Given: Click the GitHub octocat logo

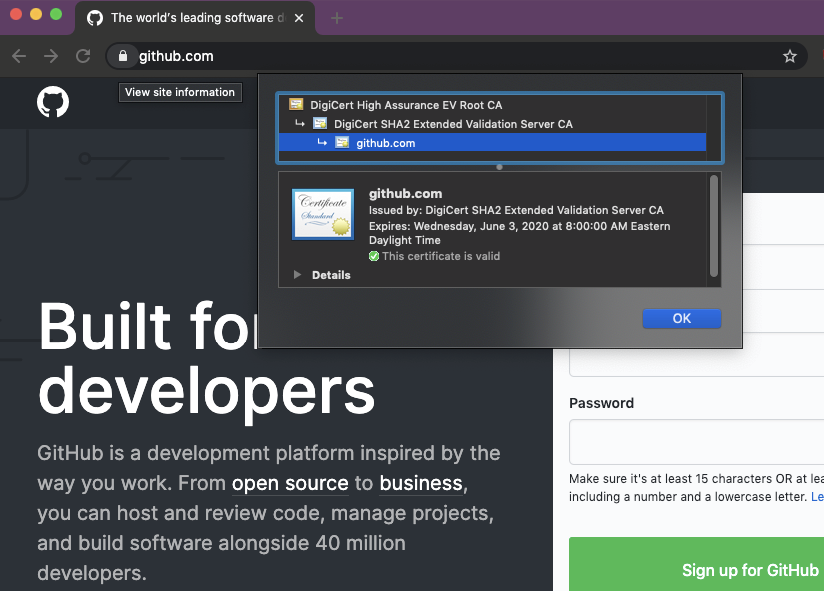Looking at the screenshot, I should 53,101.
